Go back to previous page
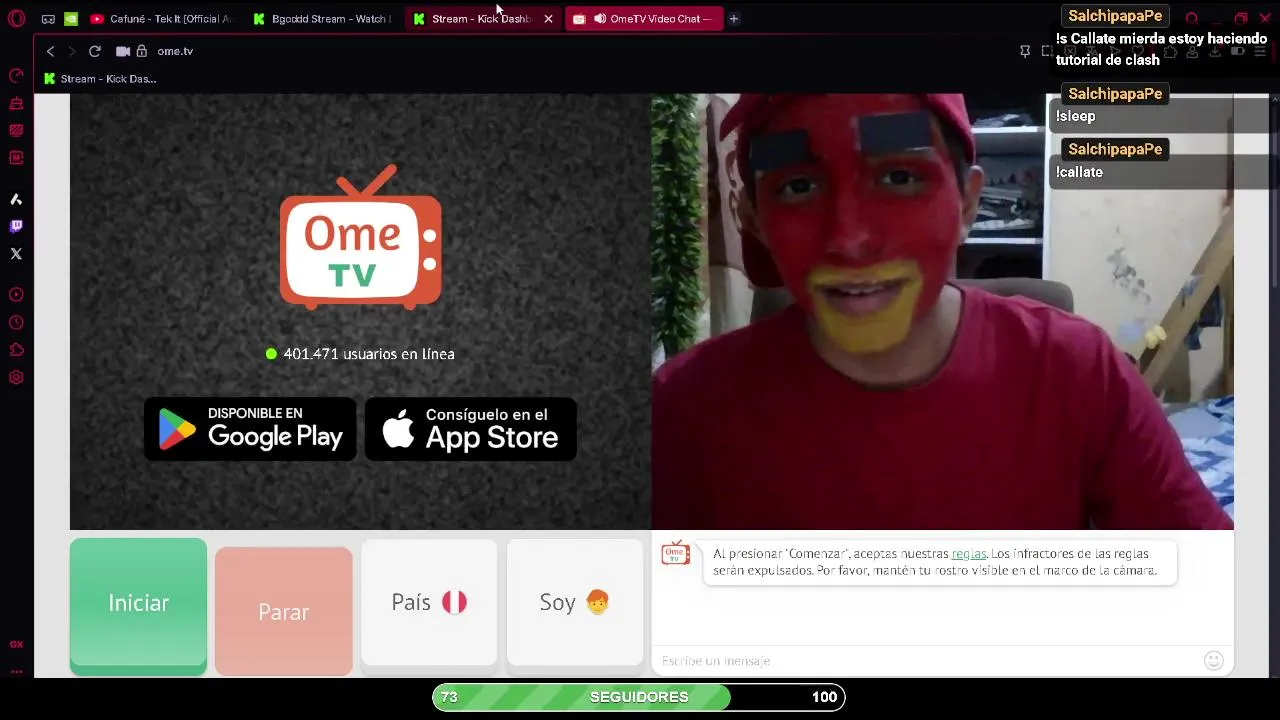1280x720 pixels. click(x=50, y=51)
